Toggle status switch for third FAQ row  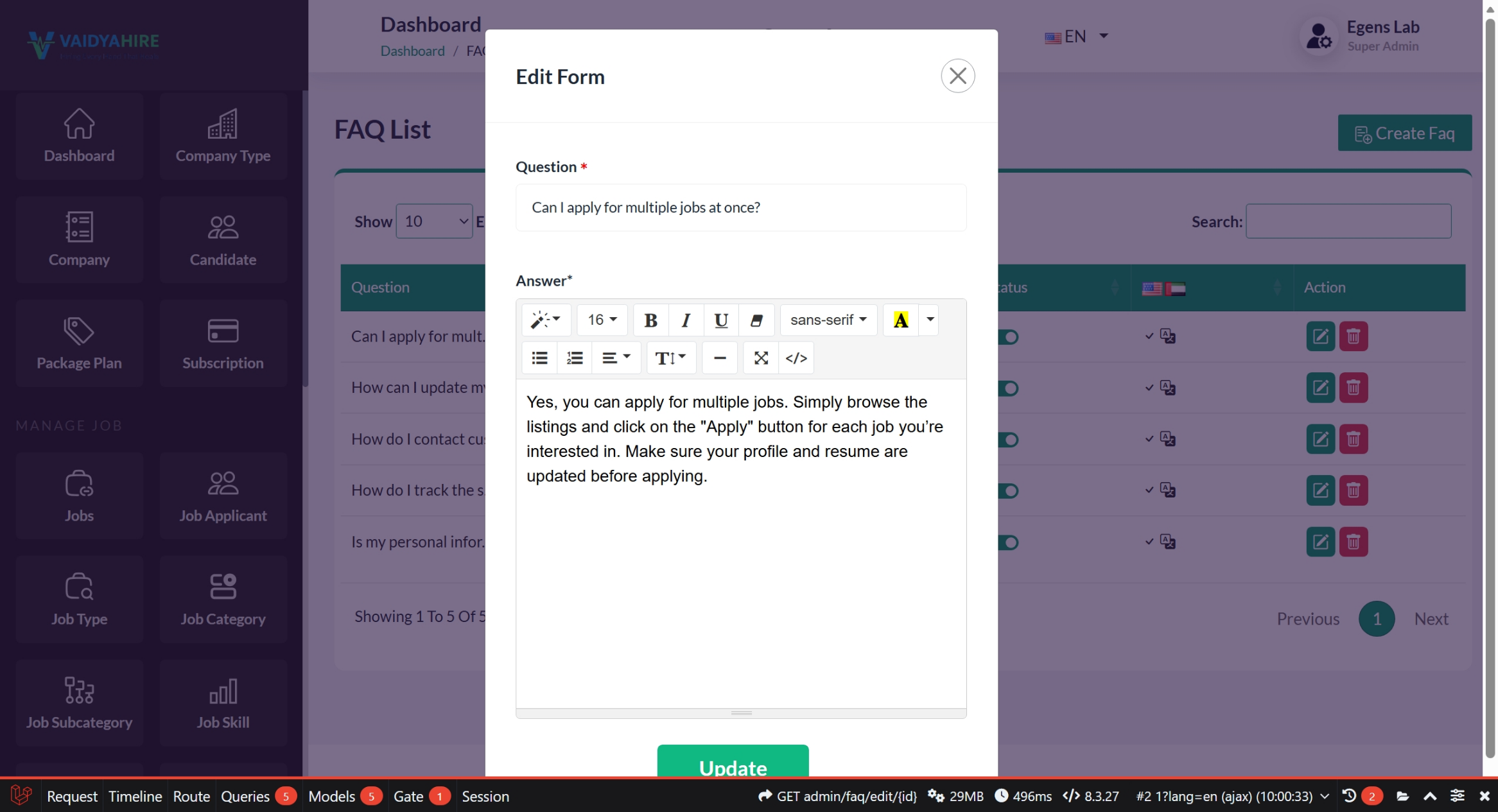[1009, 440]
